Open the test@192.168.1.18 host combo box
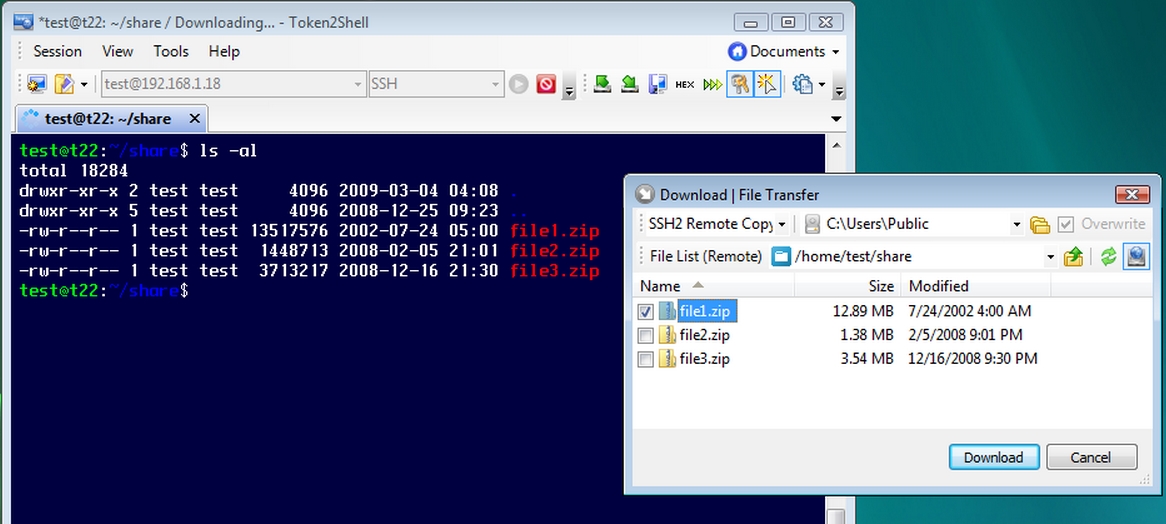This screenshot has width=1166, height=524. click(233, 84)
